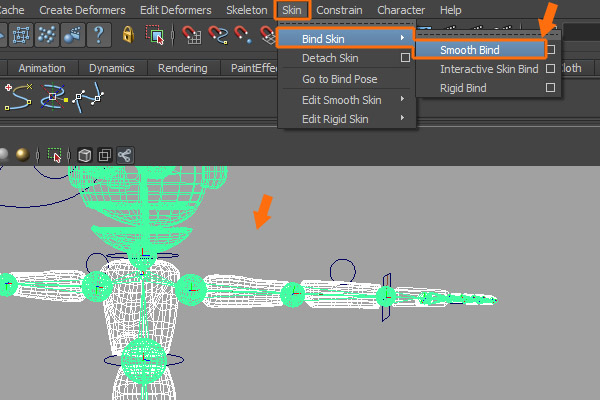Switch to the Animation shelf tab
600x400 pixels.
pos(42,68)
